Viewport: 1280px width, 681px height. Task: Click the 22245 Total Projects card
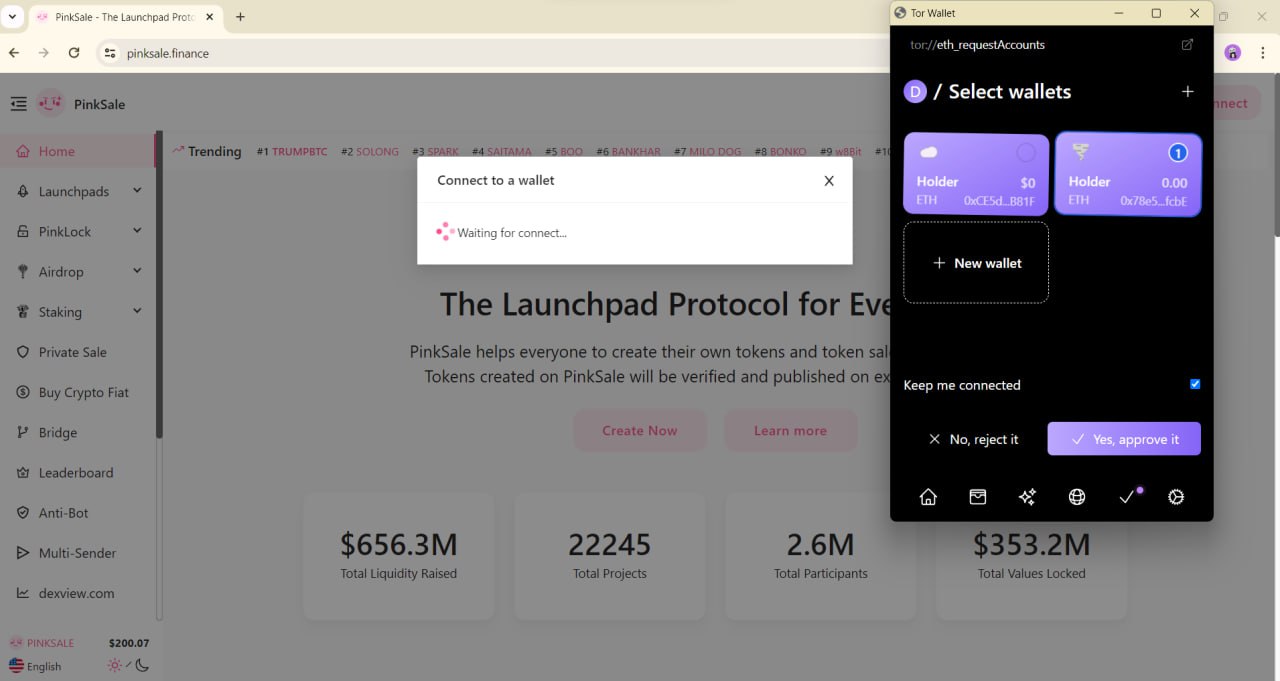pos(609,555)
